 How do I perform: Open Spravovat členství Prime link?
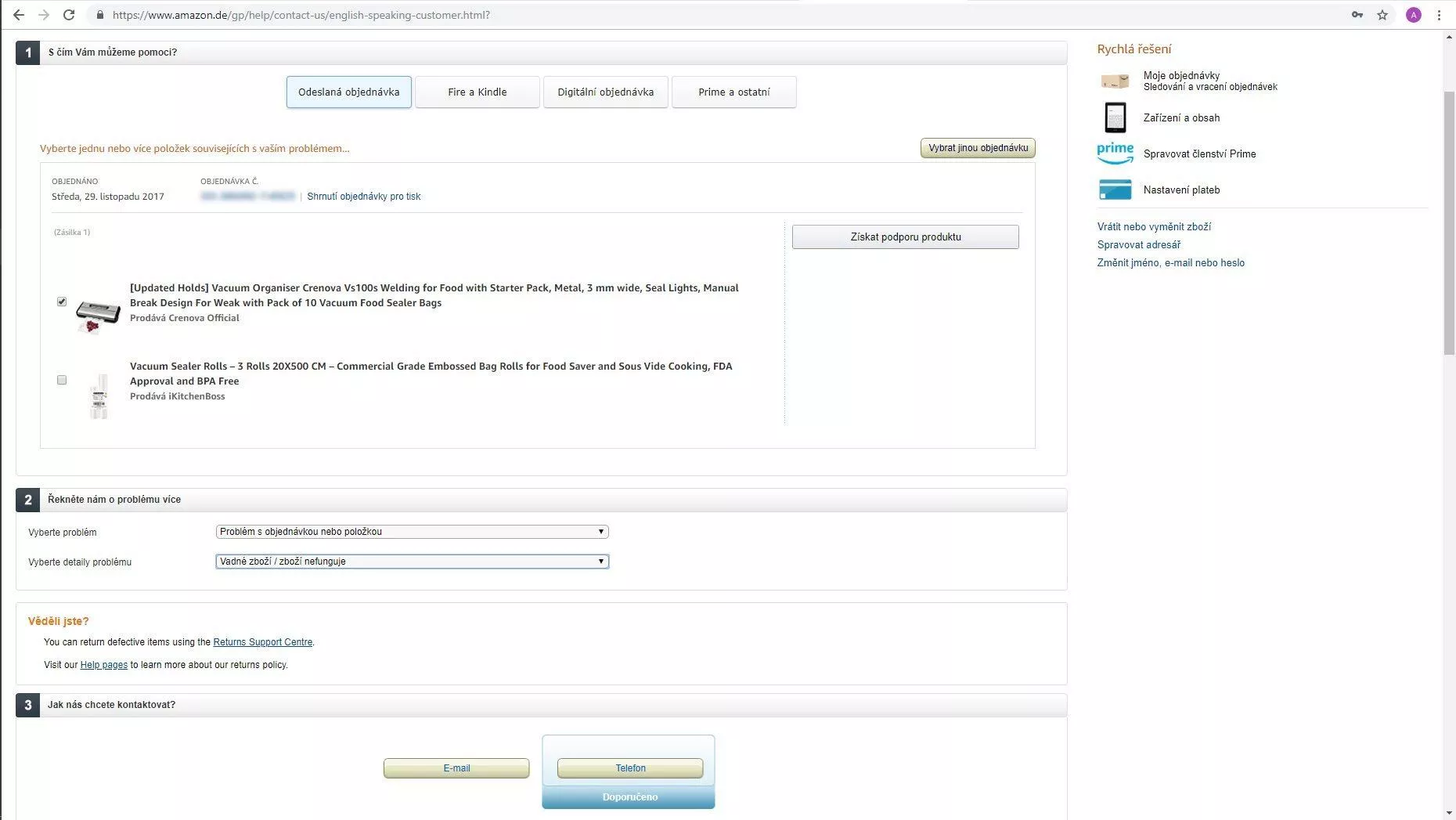1199,154
